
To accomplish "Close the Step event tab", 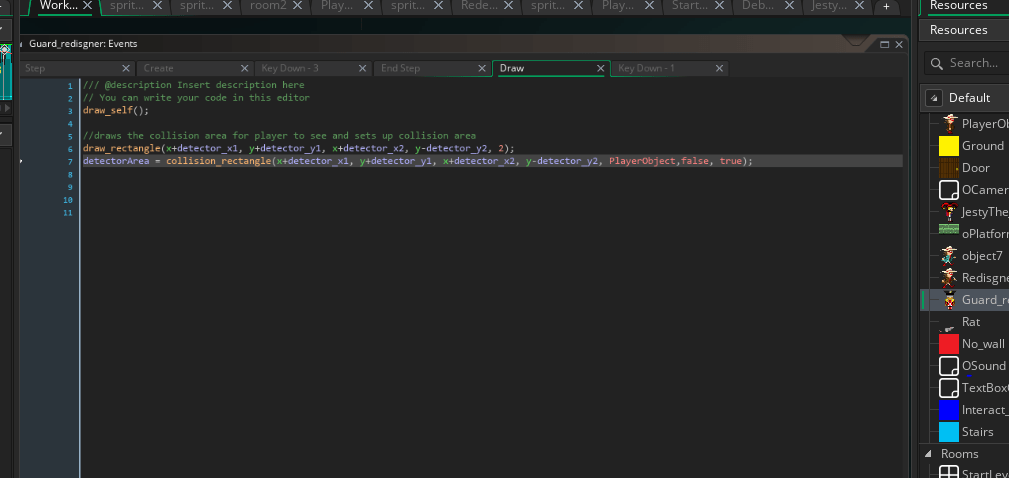I will coord(126,68).
